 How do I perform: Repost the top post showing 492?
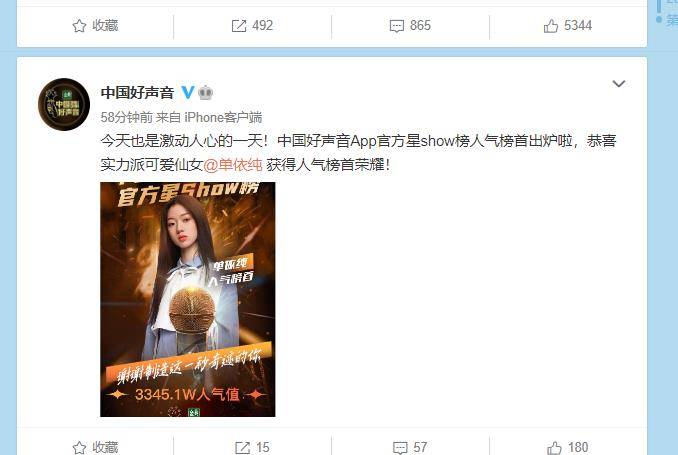coord(252,26)
